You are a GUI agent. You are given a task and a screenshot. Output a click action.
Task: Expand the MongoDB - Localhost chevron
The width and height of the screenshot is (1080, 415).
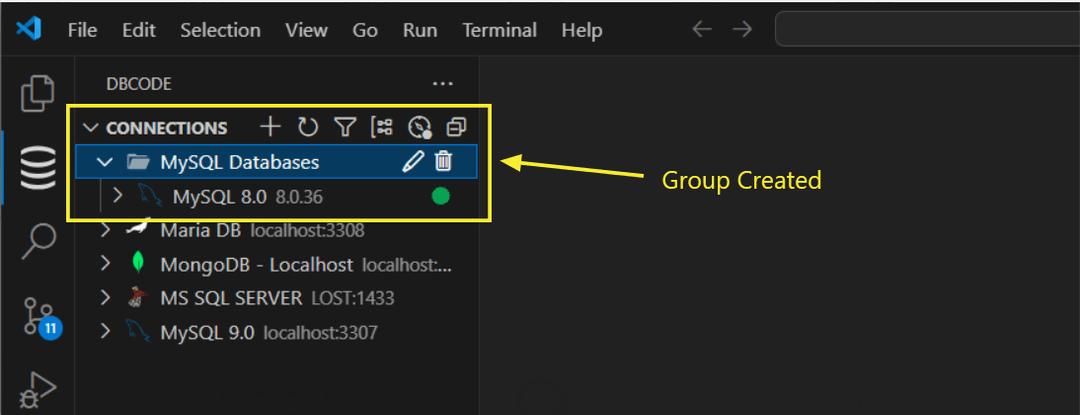pos(105,264)
